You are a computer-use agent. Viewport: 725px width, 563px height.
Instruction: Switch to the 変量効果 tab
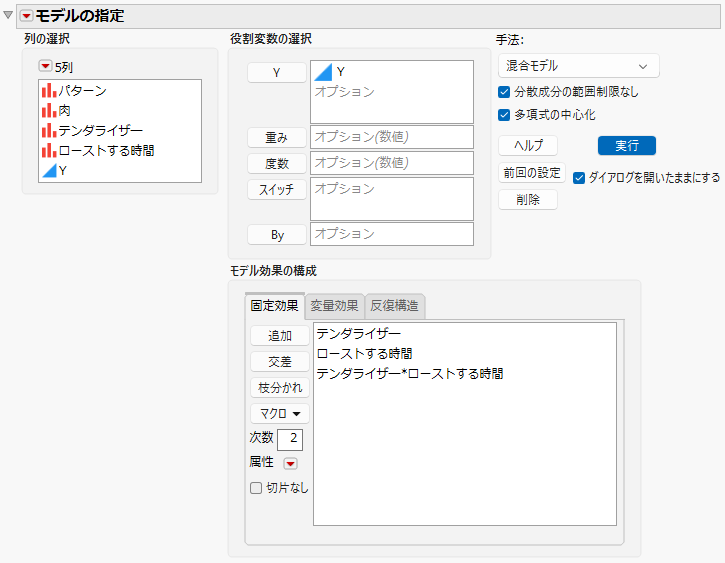point(334,306)
